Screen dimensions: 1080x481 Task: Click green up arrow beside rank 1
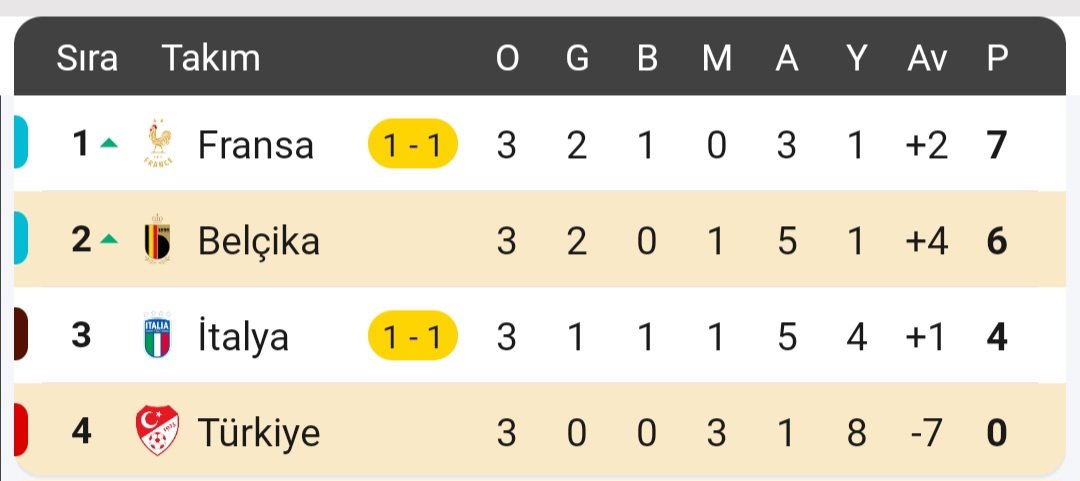(x=109, y=144)
